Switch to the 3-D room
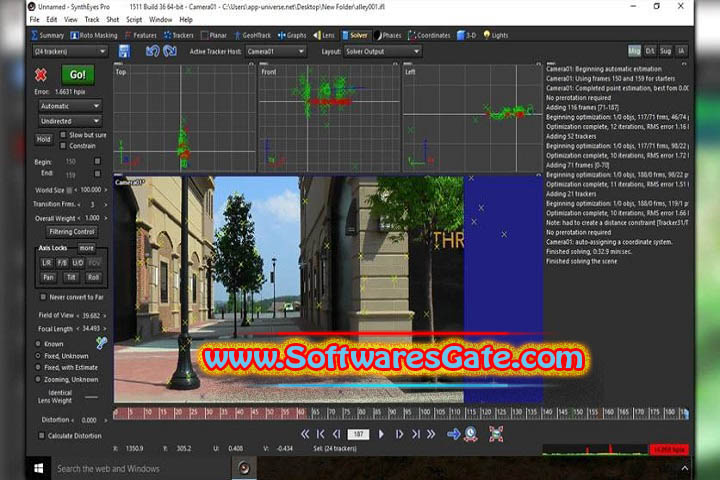The width and height of the screenshot is (720, 480). (x=467, y=35)
